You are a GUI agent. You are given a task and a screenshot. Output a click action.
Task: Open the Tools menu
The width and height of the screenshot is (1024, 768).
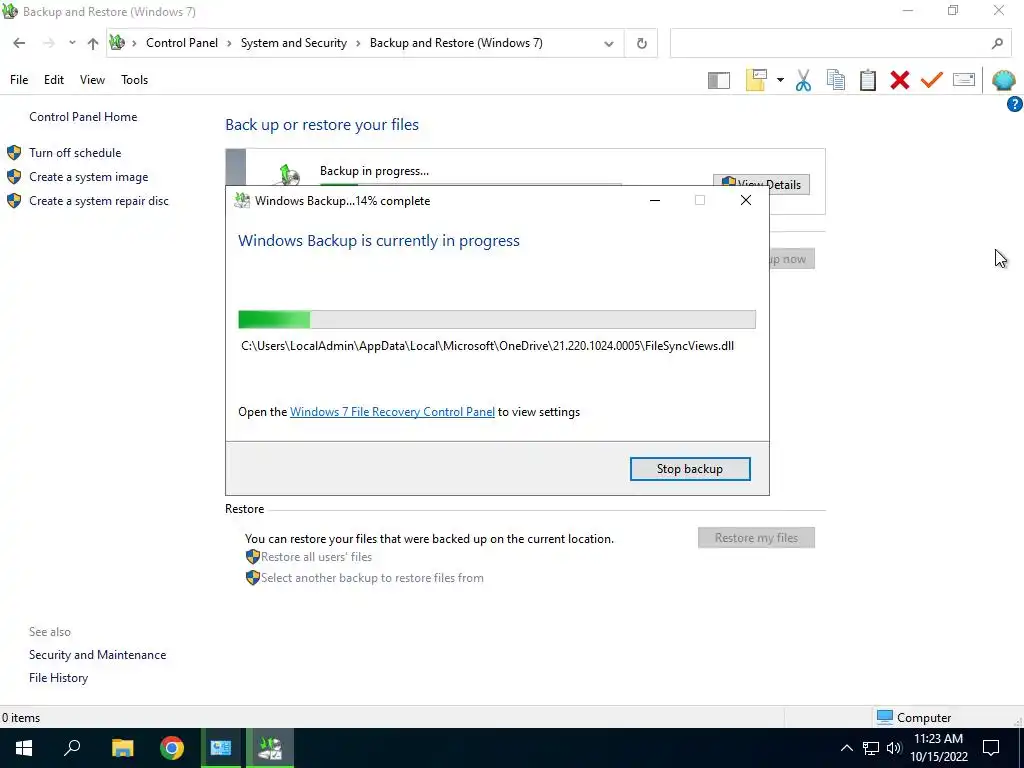(135, 80)
